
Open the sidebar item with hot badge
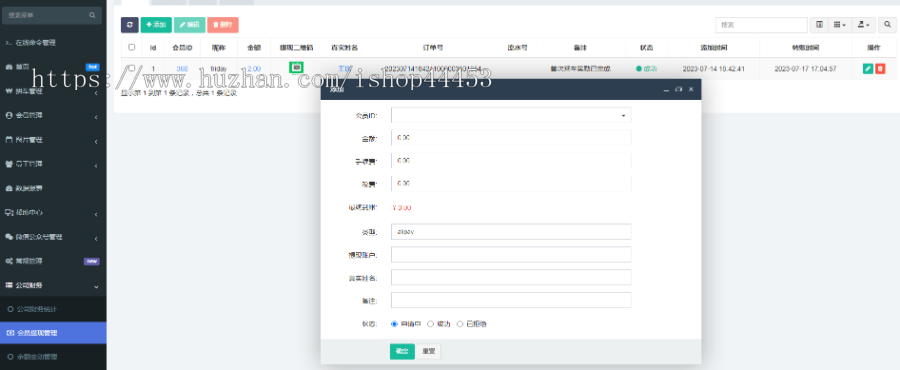pyautogui.click(x=53, y=67)
